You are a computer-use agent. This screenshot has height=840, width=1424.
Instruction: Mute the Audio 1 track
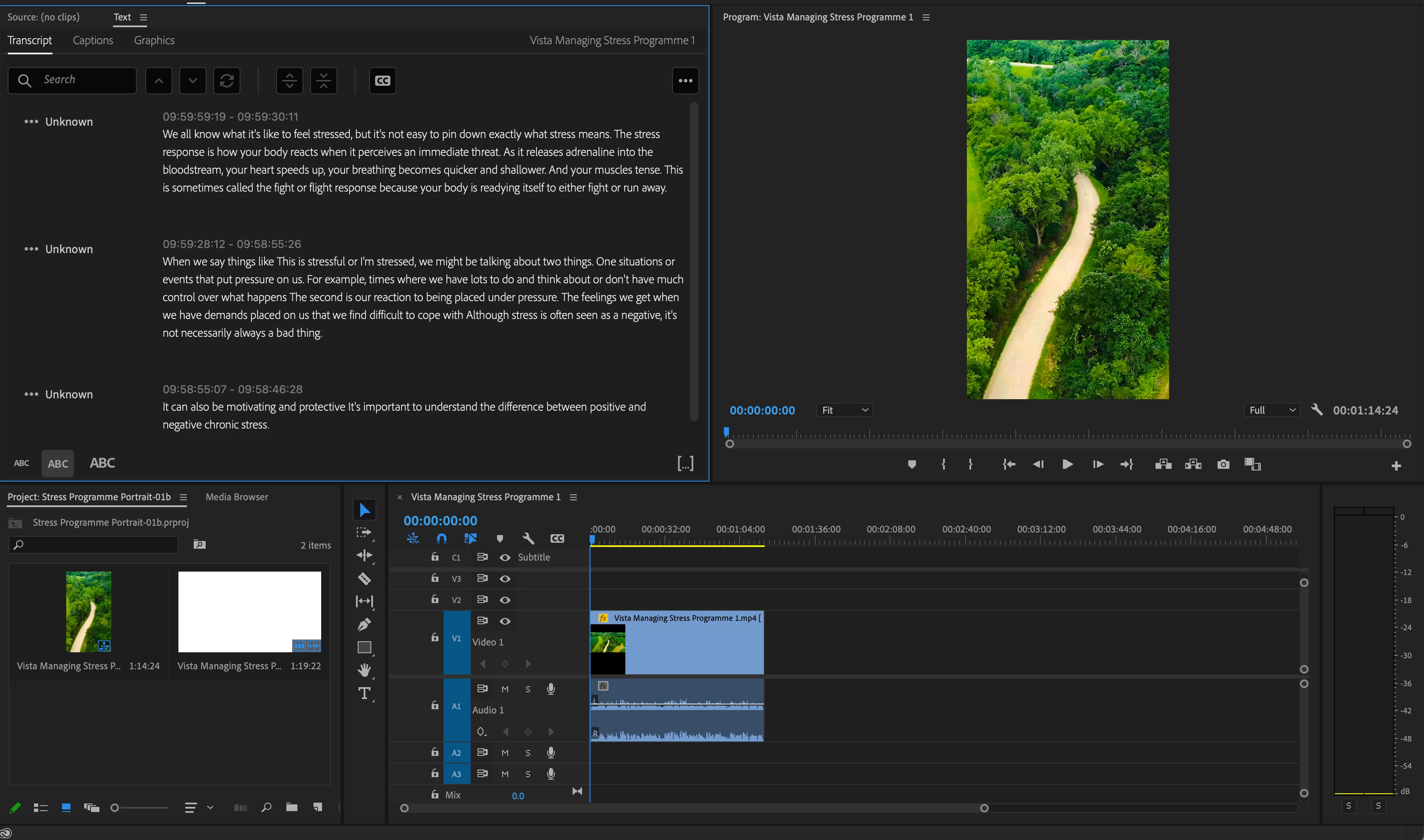tap(505, 689)
